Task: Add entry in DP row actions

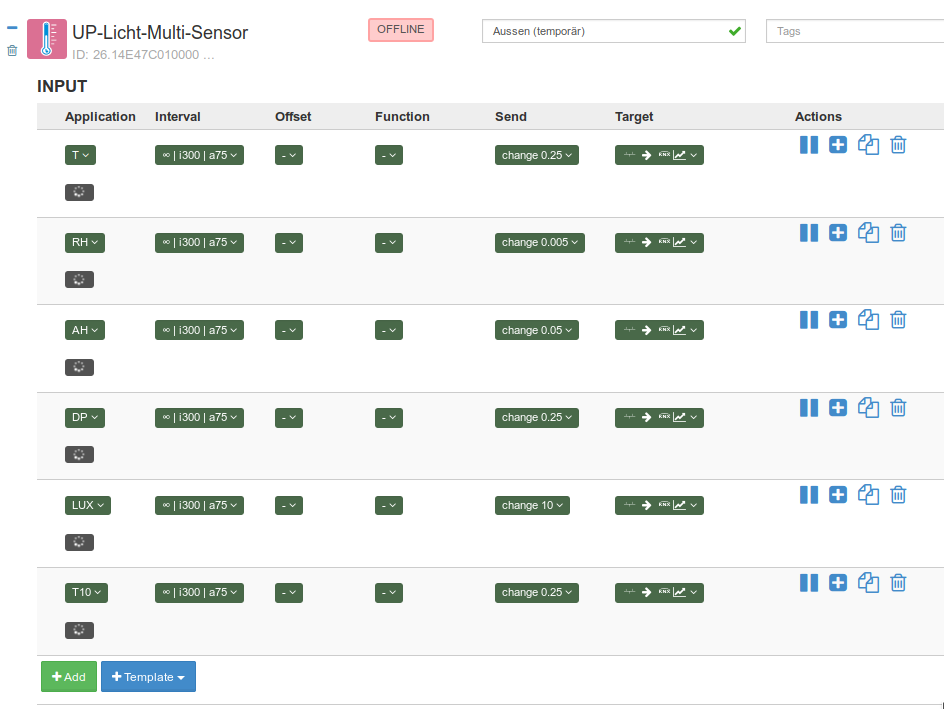Action: [837, 407]
